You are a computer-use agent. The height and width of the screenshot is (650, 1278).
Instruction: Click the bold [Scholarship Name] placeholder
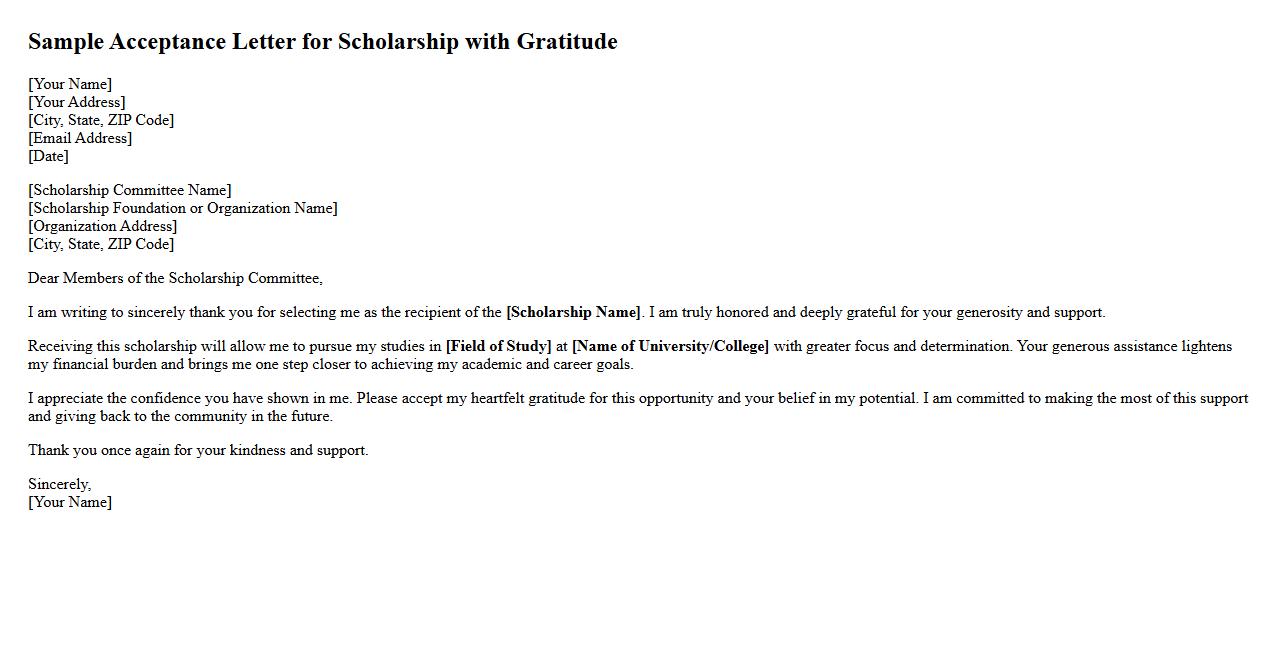coord(573,312)
